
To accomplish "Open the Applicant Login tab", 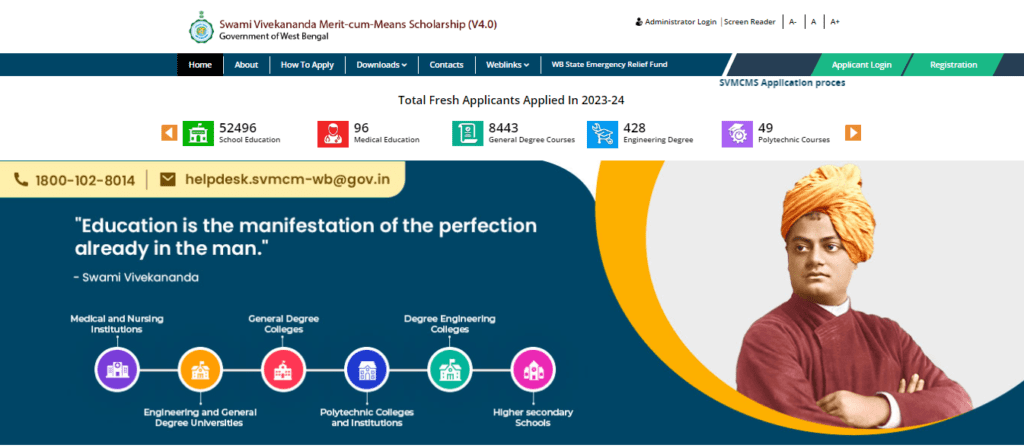I will pos(861,65).
